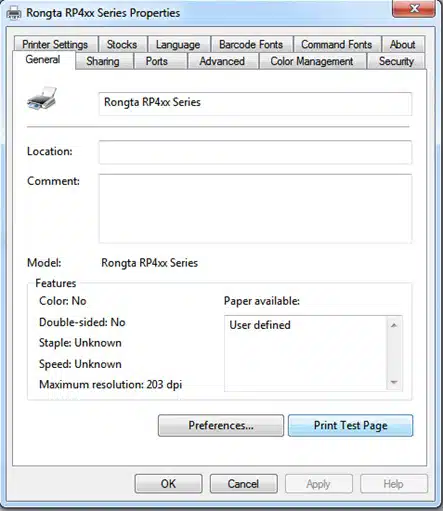
Task: Click the 'Paper available:' label
Action: [x=262, y=301]
